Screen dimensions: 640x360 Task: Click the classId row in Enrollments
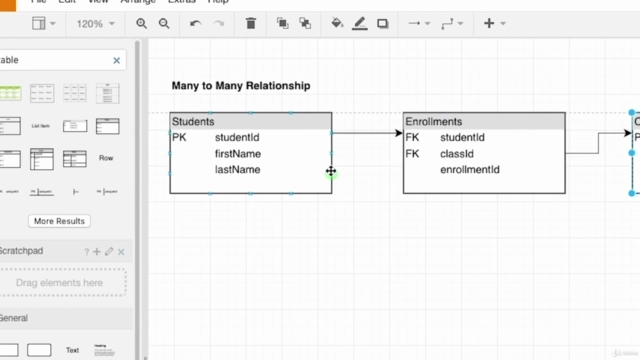[x=484, y=154]
